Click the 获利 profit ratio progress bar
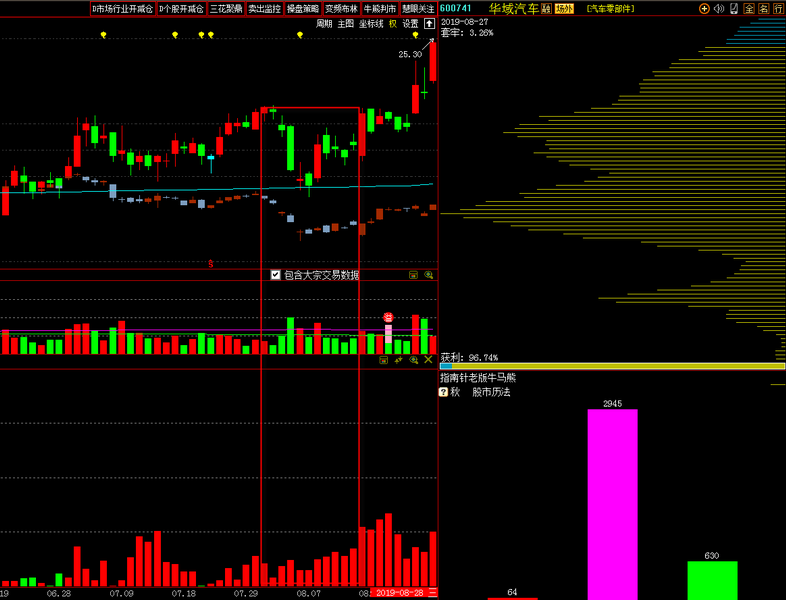This screenshot has height=600, width=786. 612,366
